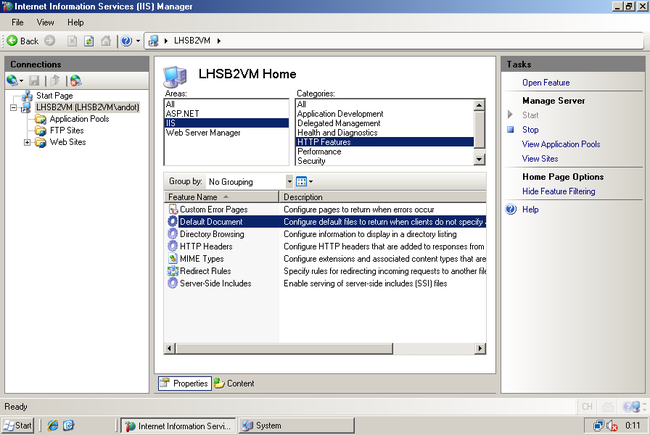Click the Delete connection globe icon

click(x=75, y=80)
